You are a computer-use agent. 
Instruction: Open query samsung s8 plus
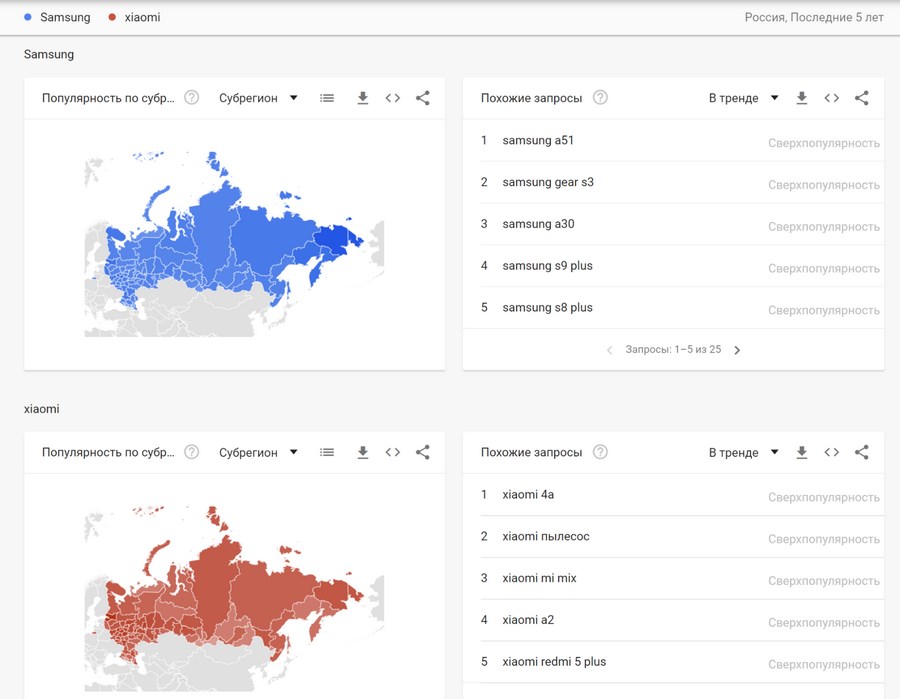[548, 308]
